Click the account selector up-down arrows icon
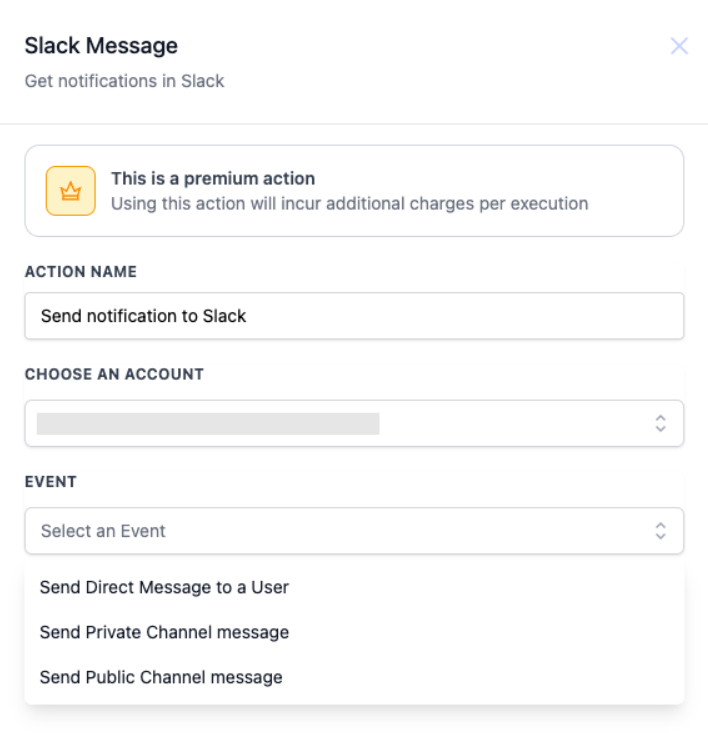 pyautogui.click(x=660, y=423)
